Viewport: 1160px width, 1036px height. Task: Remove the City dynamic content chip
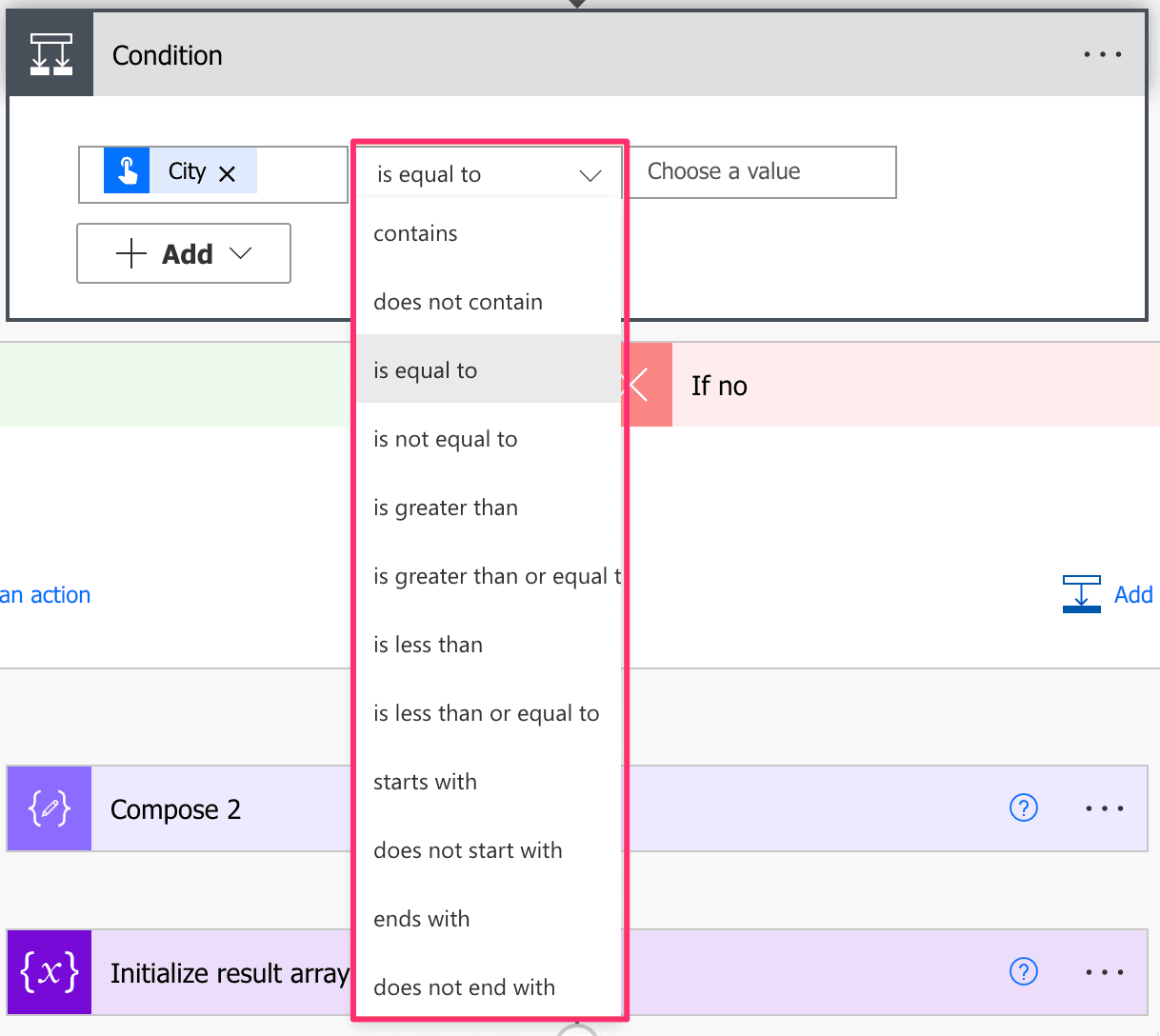tap(228, 173)
